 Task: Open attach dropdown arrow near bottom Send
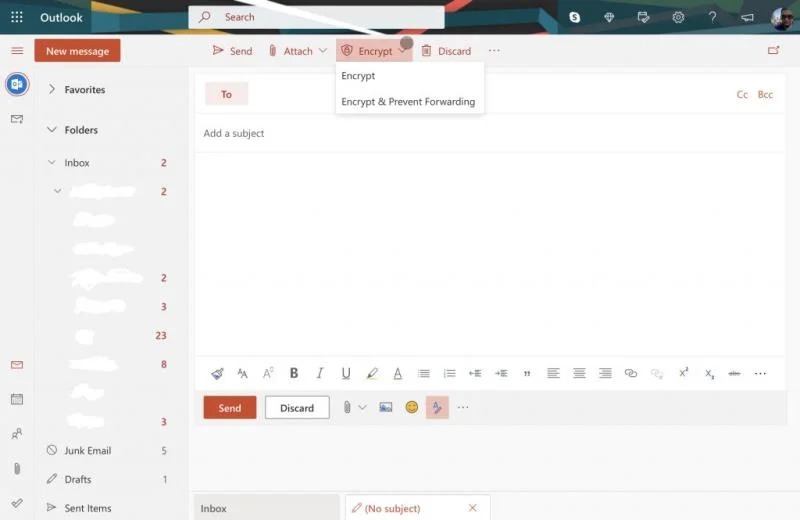[x=362, y=407]
